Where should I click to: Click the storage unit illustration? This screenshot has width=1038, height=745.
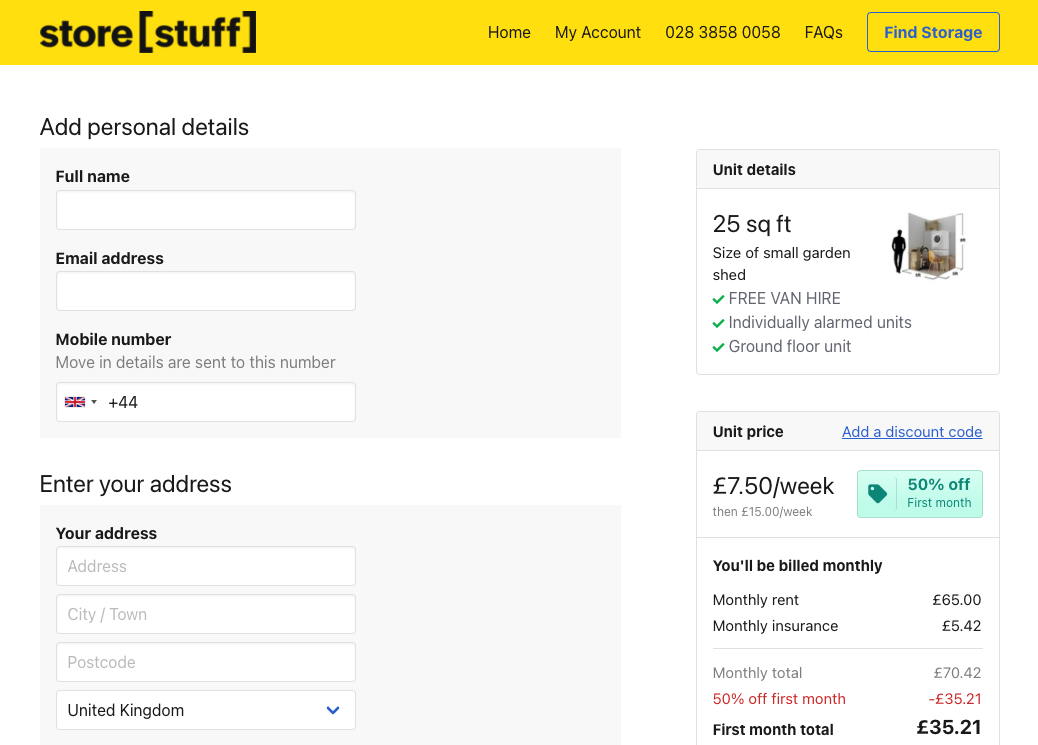click(x=929, y=245)
